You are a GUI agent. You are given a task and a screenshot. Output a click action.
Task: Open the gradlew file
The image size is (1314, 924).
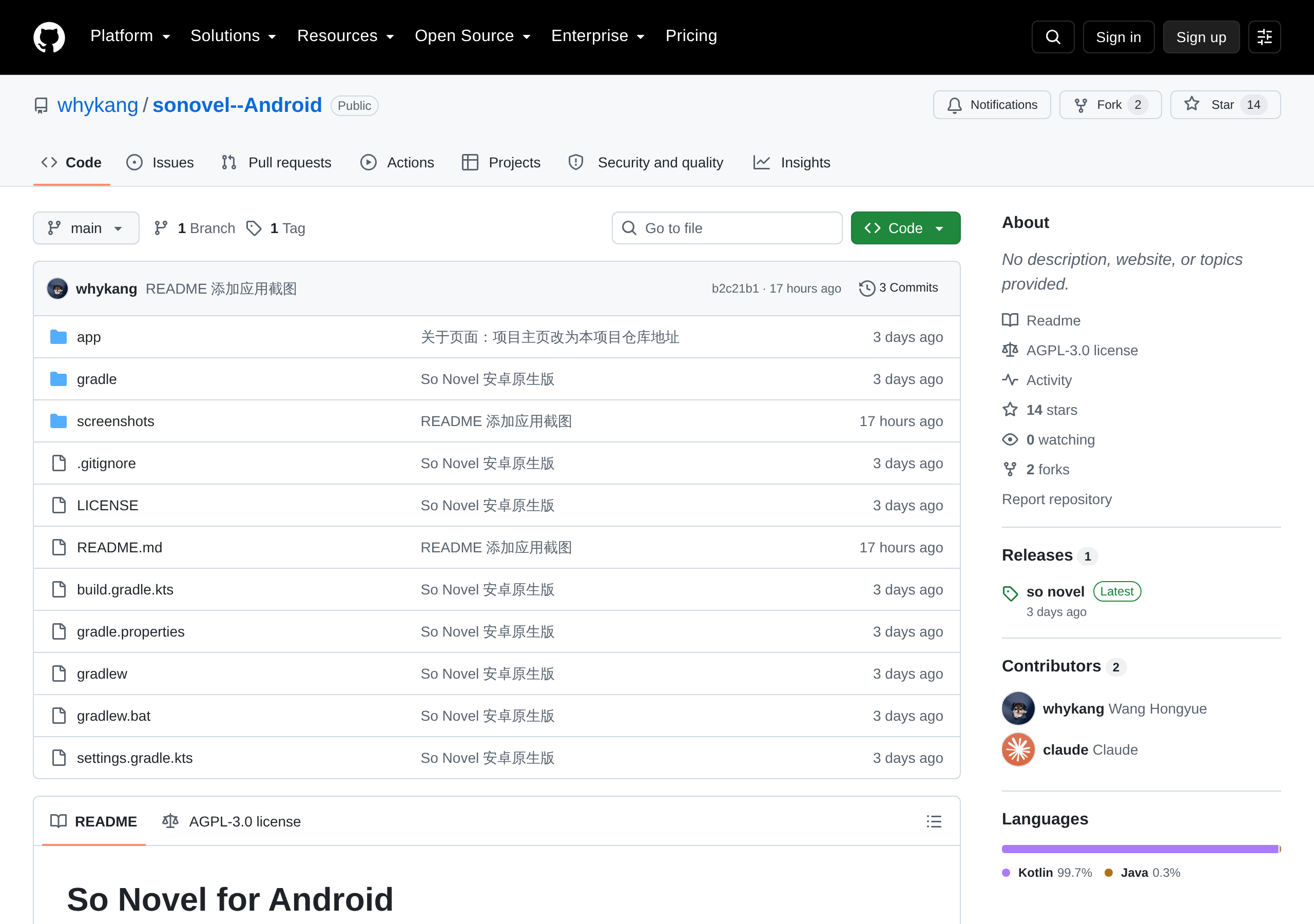103,674
